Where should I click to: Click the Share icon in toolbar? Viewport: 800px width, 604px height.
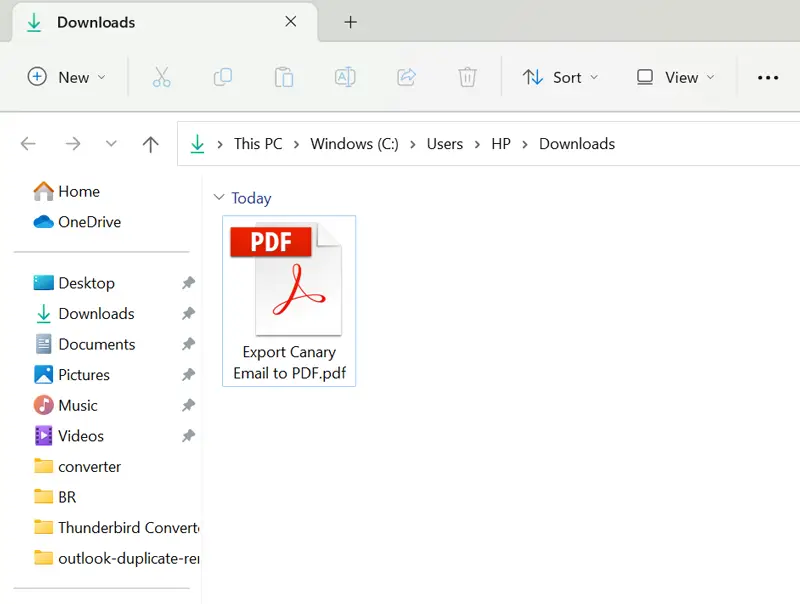click(406, 77)
